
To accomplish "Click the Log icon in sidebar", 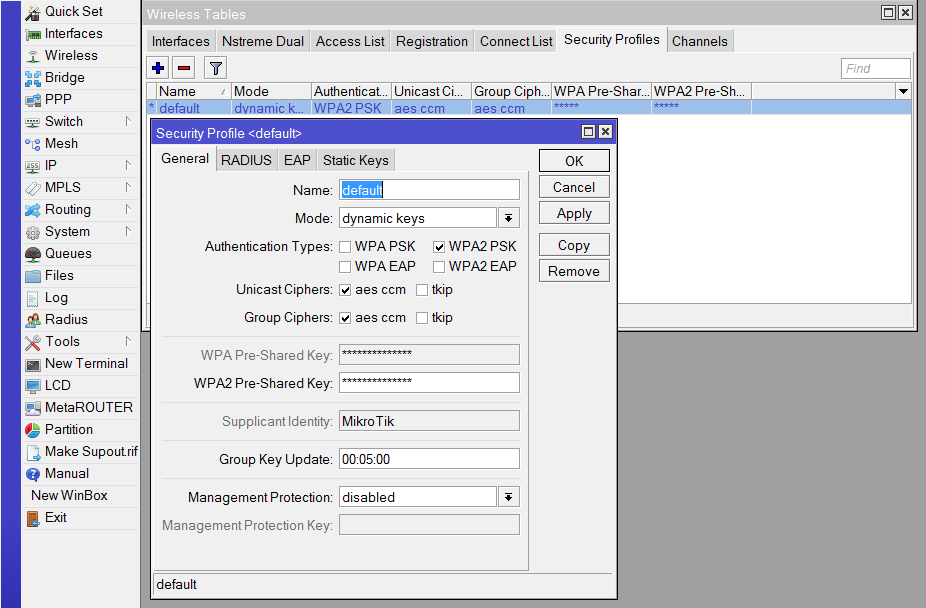I will point(33,298).
